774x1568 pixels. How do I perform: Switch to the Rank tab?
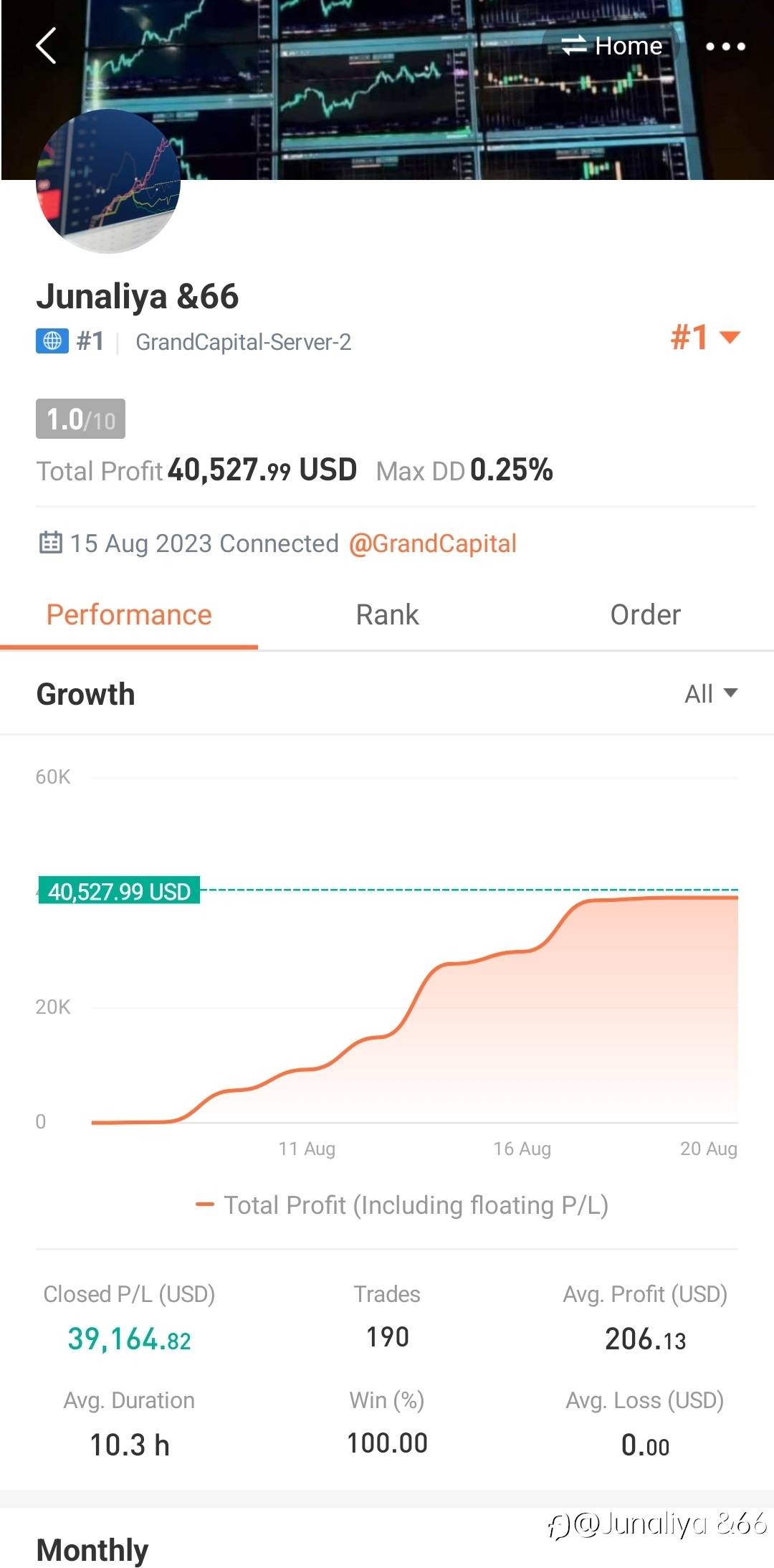[387, 615]
